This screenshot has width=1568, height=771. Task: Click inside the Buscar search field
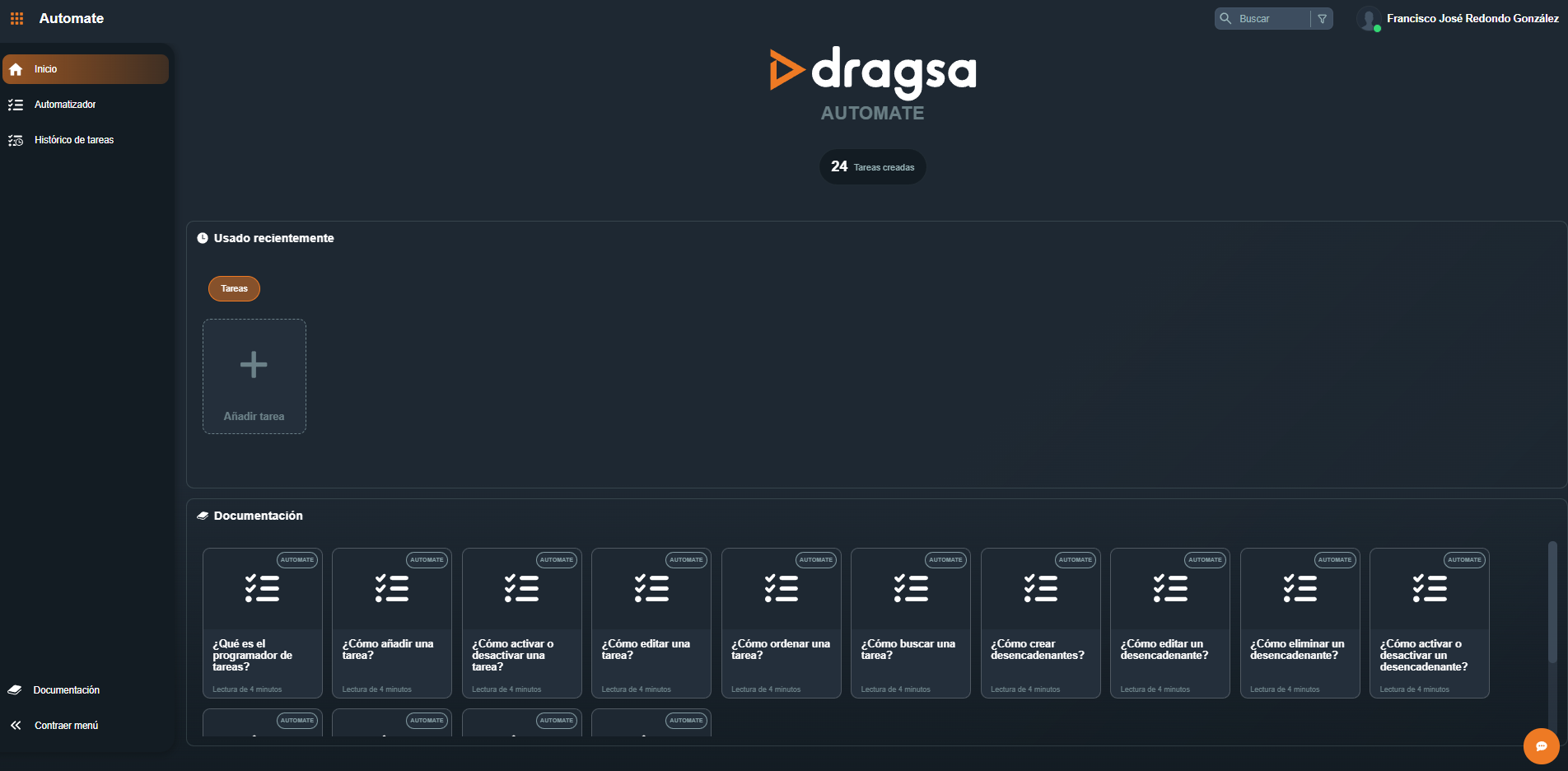click(x=1268, y=18)
